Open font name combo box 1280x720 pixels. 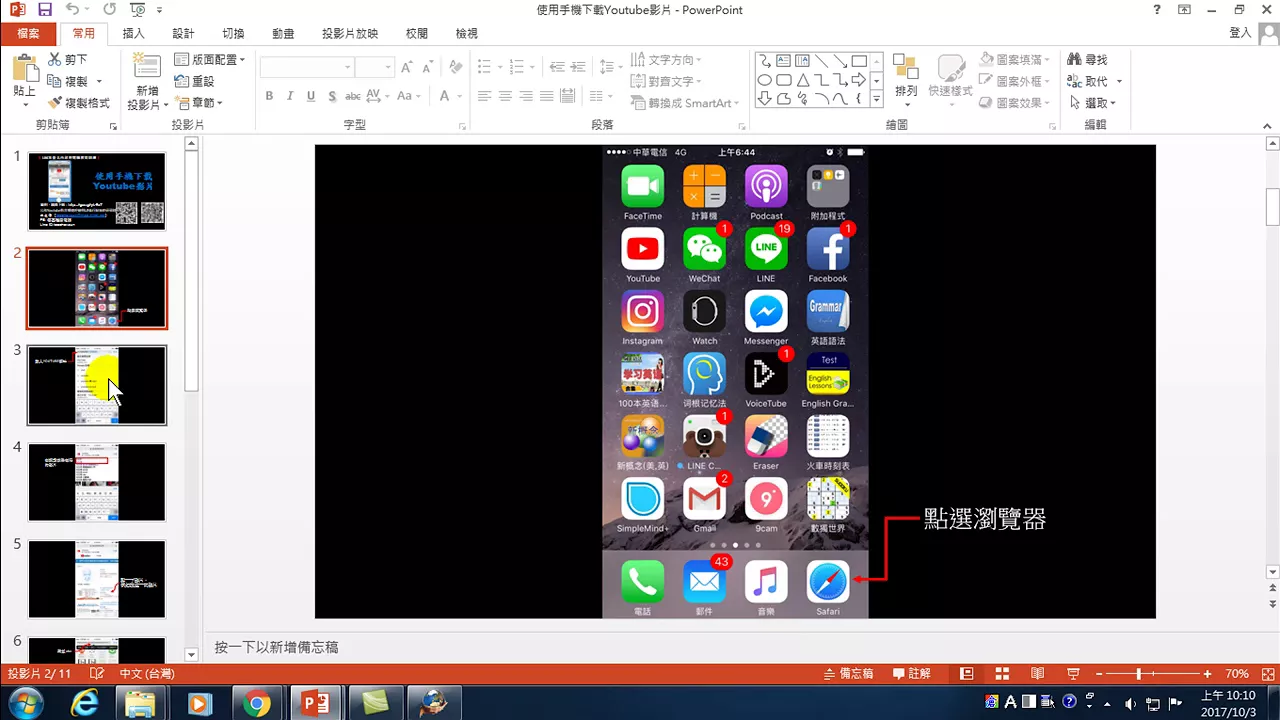(307, 67)
